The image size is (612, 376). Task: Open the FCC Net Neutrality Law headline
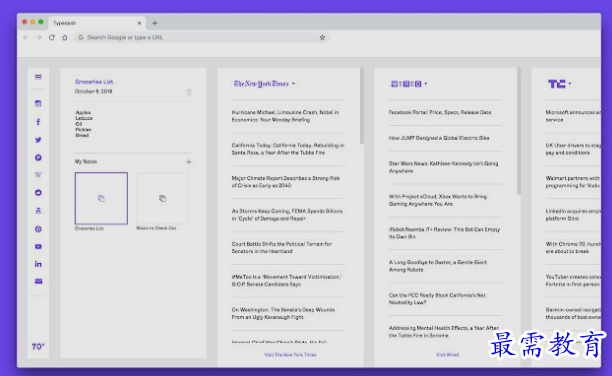point(437,299)
